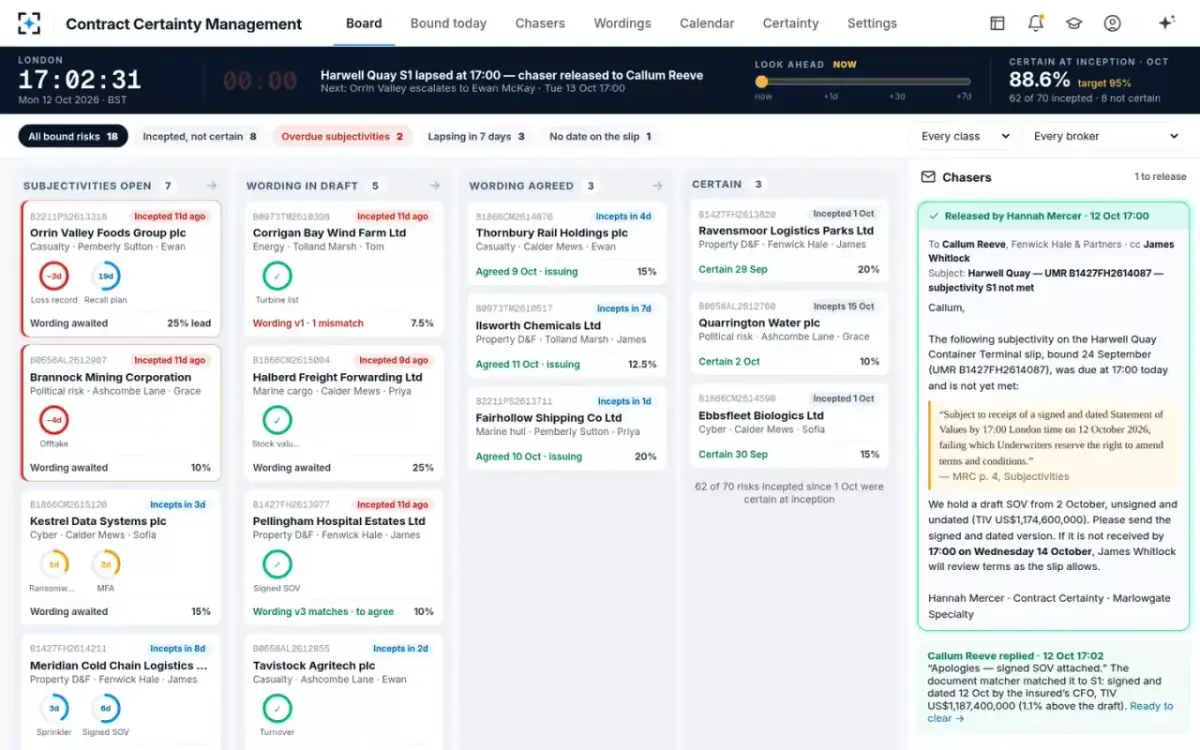
Task: Click Tavistock Agritech's Turnover checkmark circle
Action: coord(277,708)
